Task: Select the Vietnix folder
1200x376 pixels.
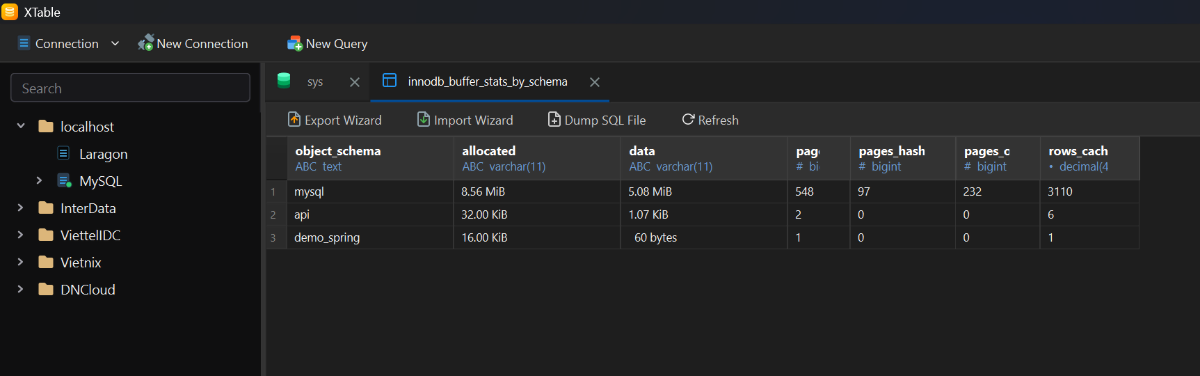Action: pos(81,262)
